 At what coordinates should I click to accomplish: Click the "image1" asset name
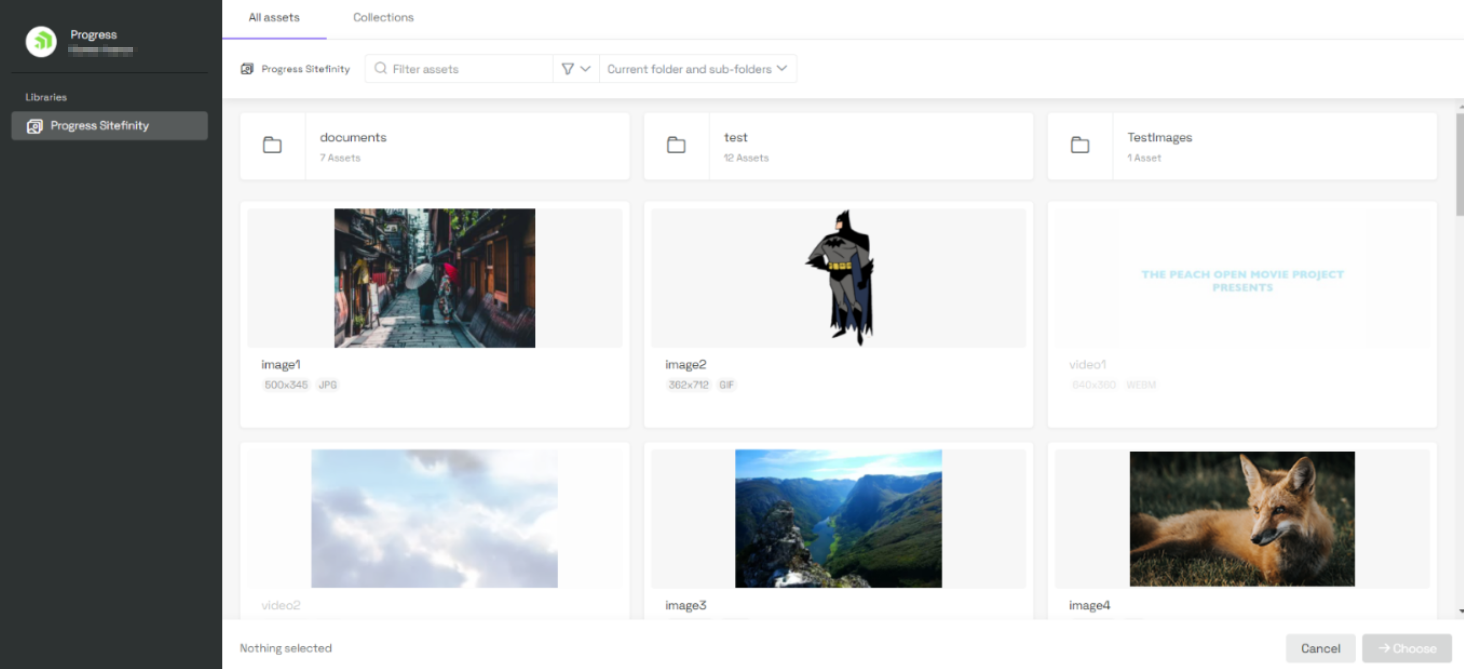click(281, 365)
